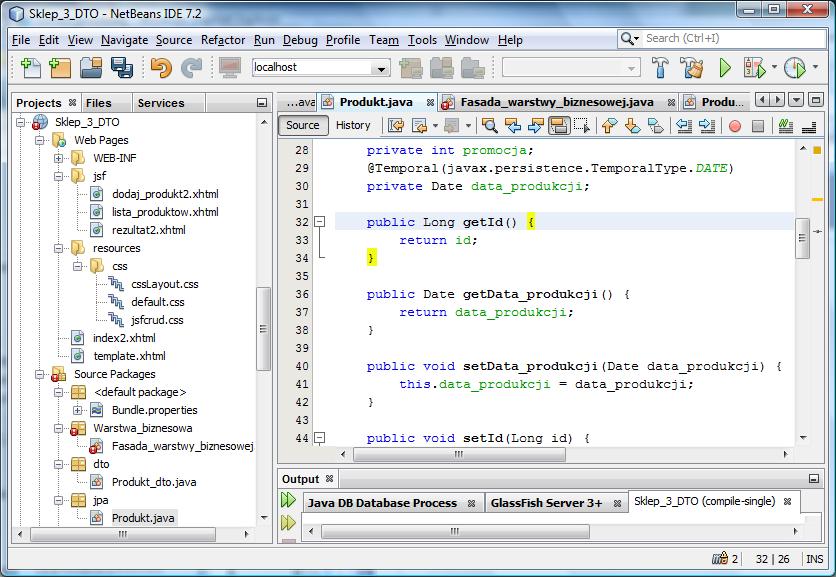This screenshot has width=836, height=577.
Task: Click Find Next Occurrence icon
Action: [535, 125]
